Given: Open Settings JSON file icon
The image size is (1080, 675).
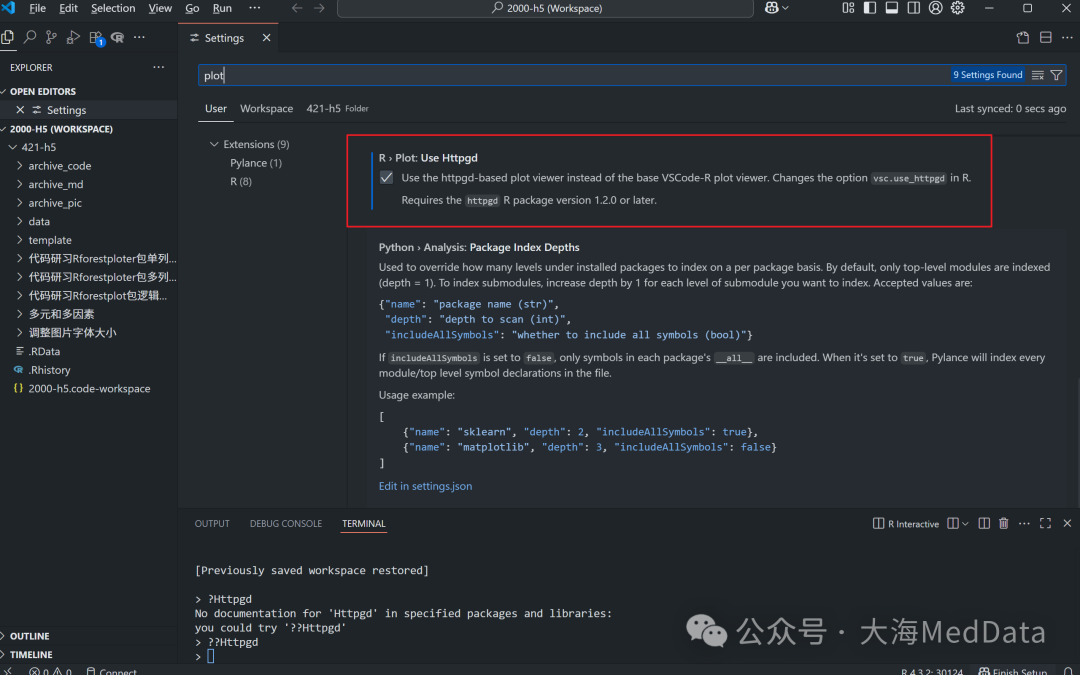Looking at the screenshot, I should (1023, 37).
